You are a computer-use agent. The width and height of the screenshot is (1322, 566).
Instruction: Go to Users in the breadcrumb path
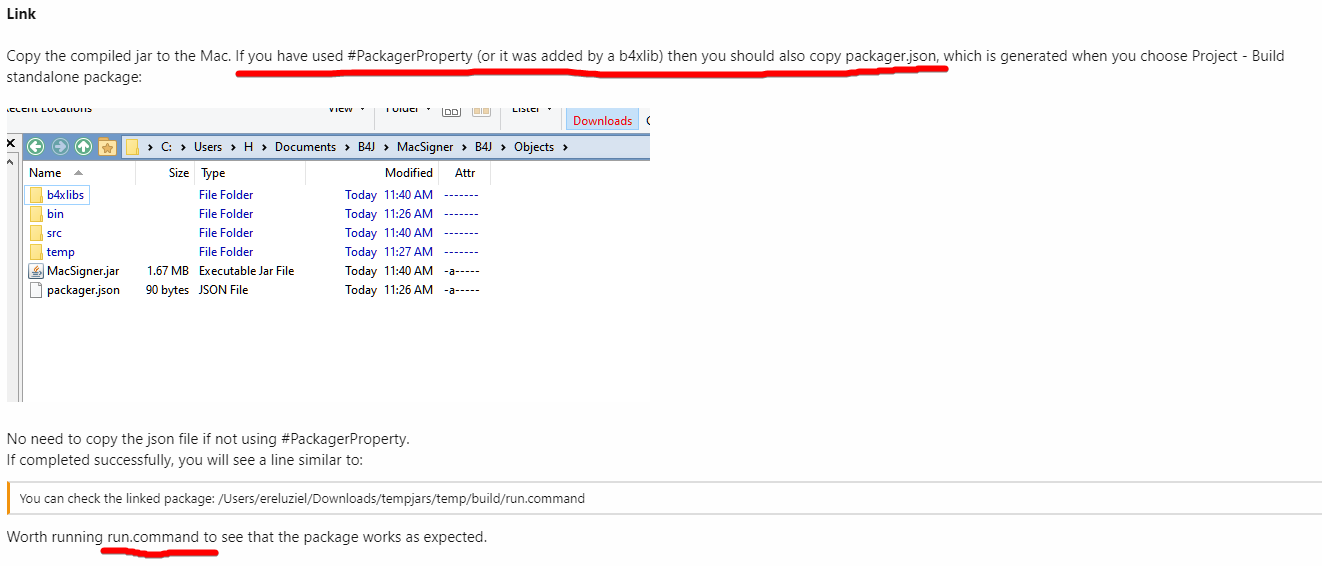208,147
